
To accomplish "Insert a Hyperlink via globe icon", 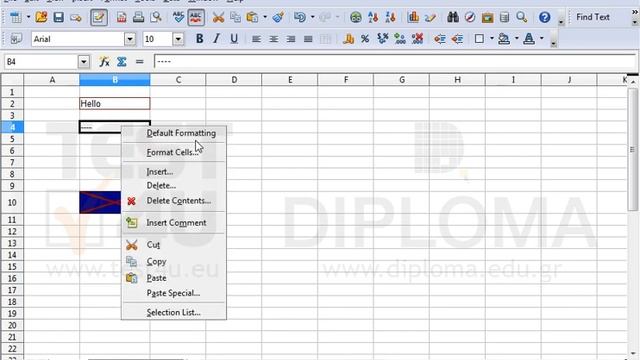I will point(356,17).
